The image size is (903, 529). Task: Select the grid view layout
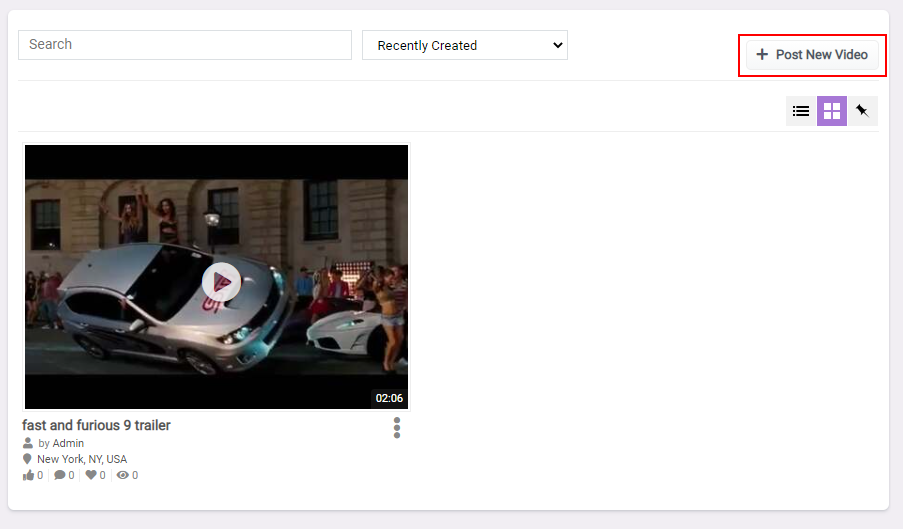pyautogui.click(x=832, y=111)
